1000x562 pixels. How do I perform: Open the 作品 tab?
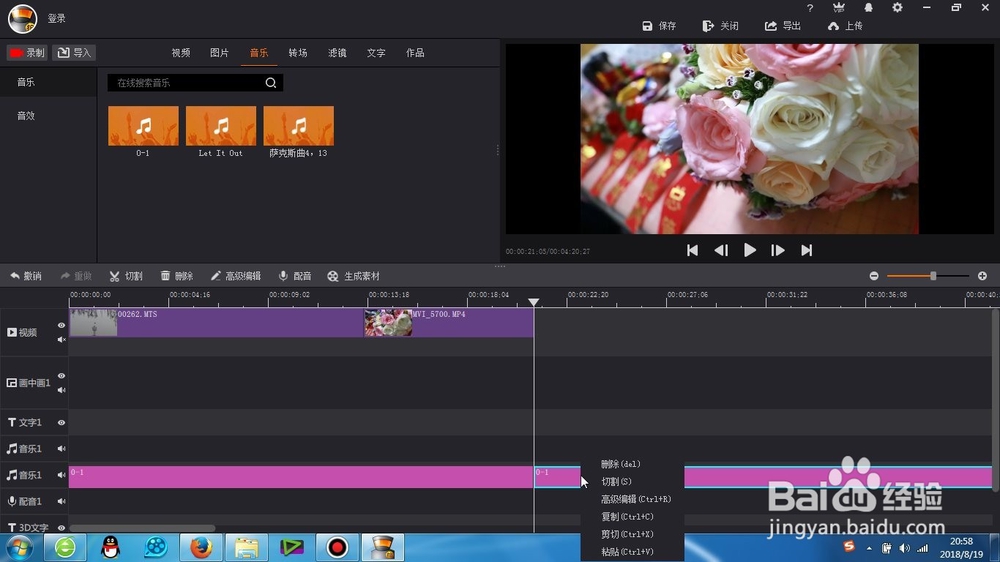pos(415,53)
